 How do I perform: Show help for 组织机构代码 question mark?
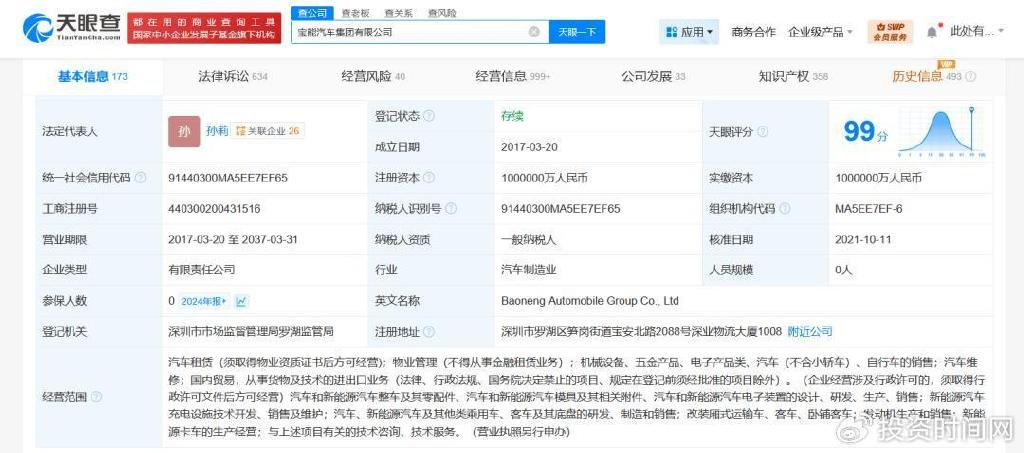[x=784, y=209]
